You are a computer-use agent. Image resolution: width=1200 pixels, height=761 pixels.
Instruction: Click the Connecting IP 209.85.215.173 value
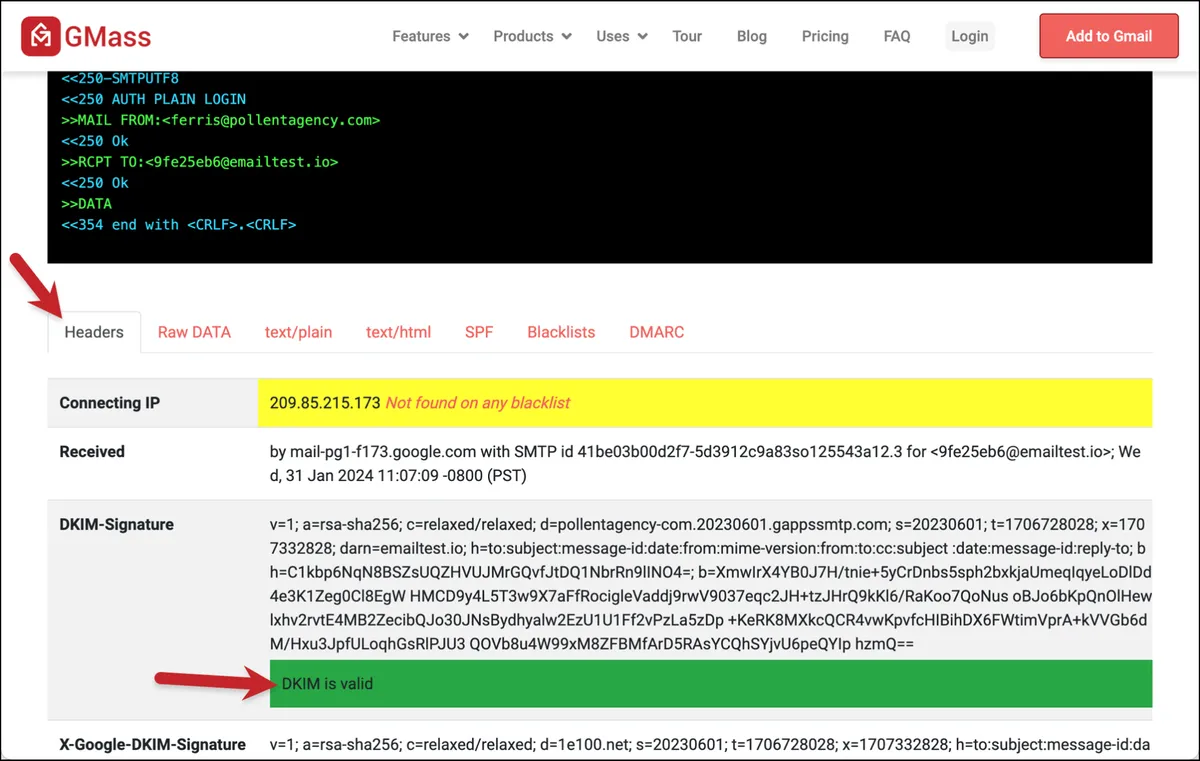click(x=325, y=403)
